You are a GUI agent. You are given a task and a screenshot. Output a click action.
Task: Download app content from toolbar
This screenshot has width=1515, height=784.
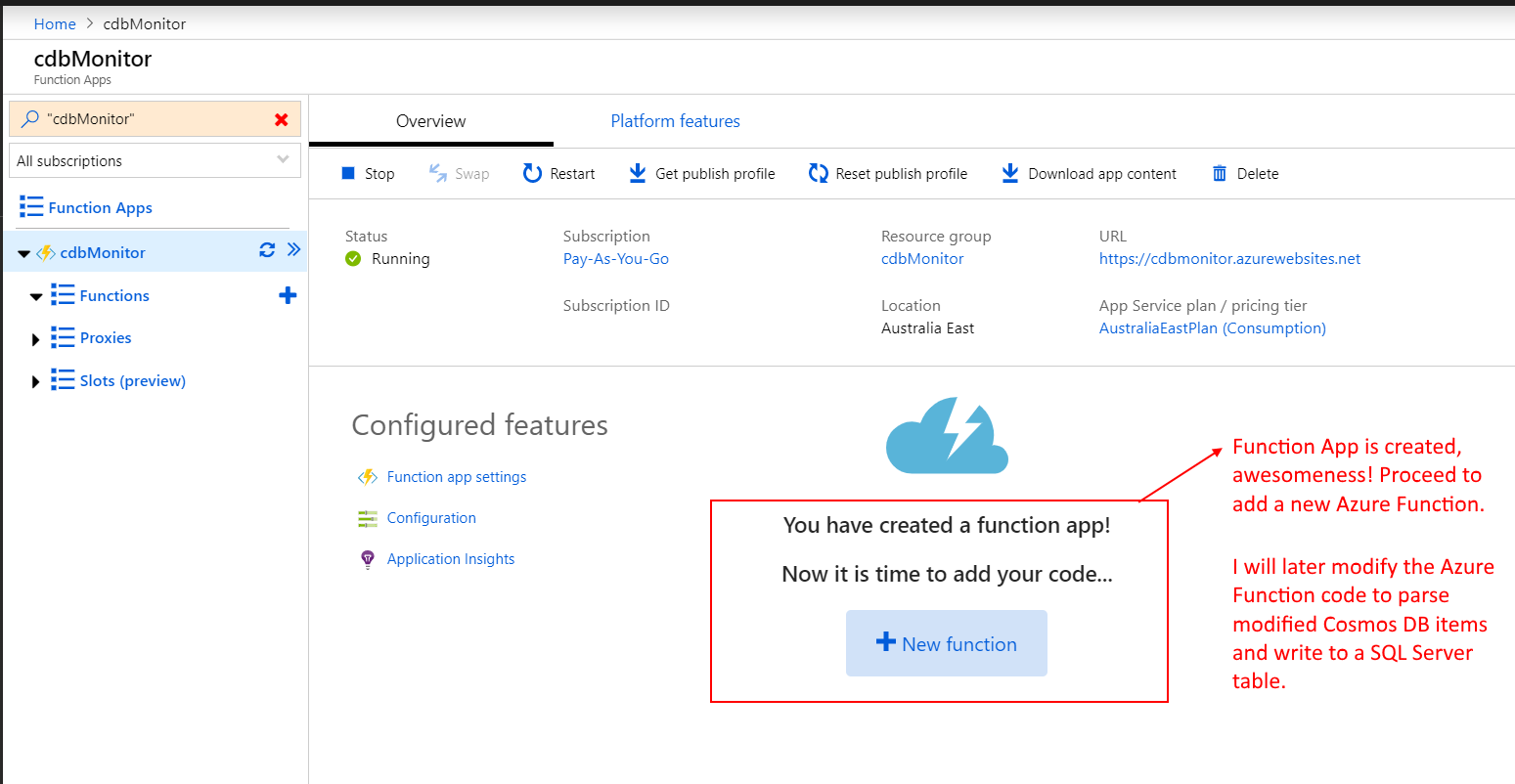(x=1010, y=174)
